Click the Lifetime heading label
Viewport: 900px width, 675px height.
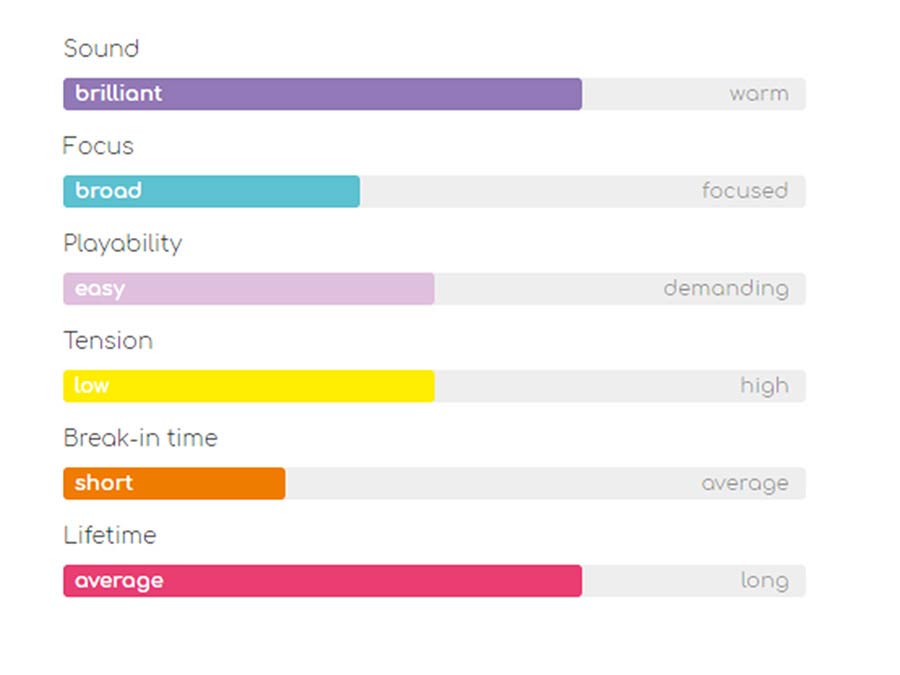110,536
